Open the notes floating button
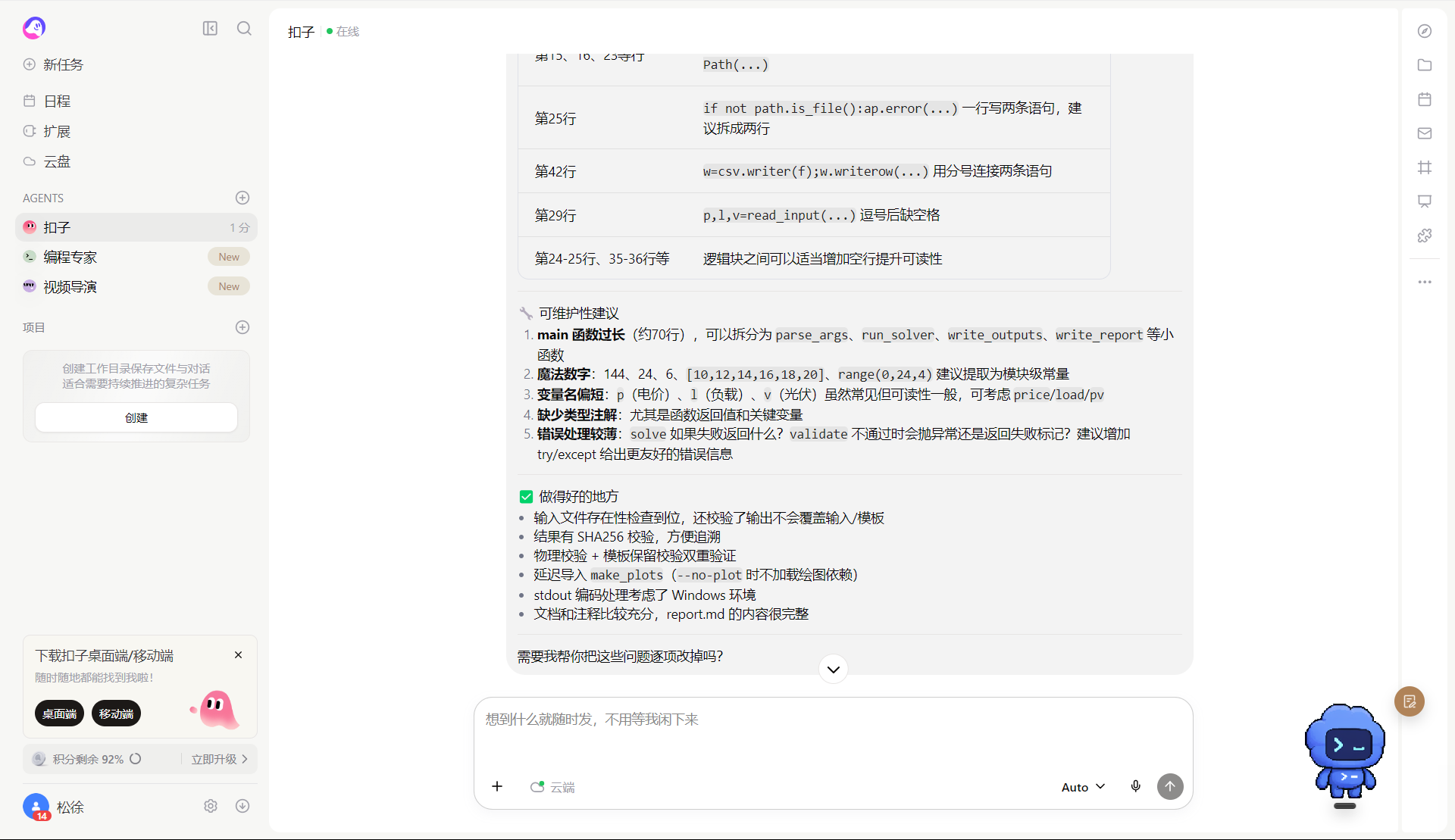The height and width of the screenshot is (840, 1455). coord(1410,701)
